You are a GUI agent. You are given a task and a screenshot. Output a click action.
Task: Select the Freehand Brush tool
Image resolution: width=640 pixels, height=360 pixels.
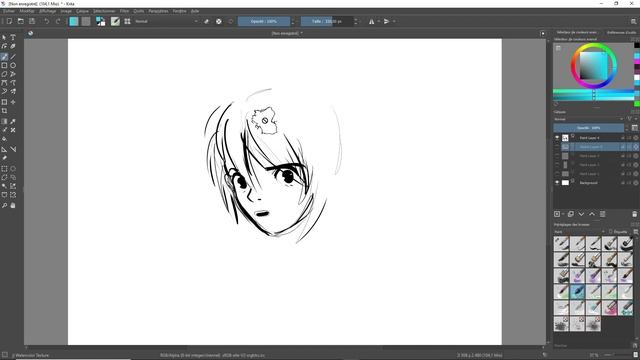point(4,57)
